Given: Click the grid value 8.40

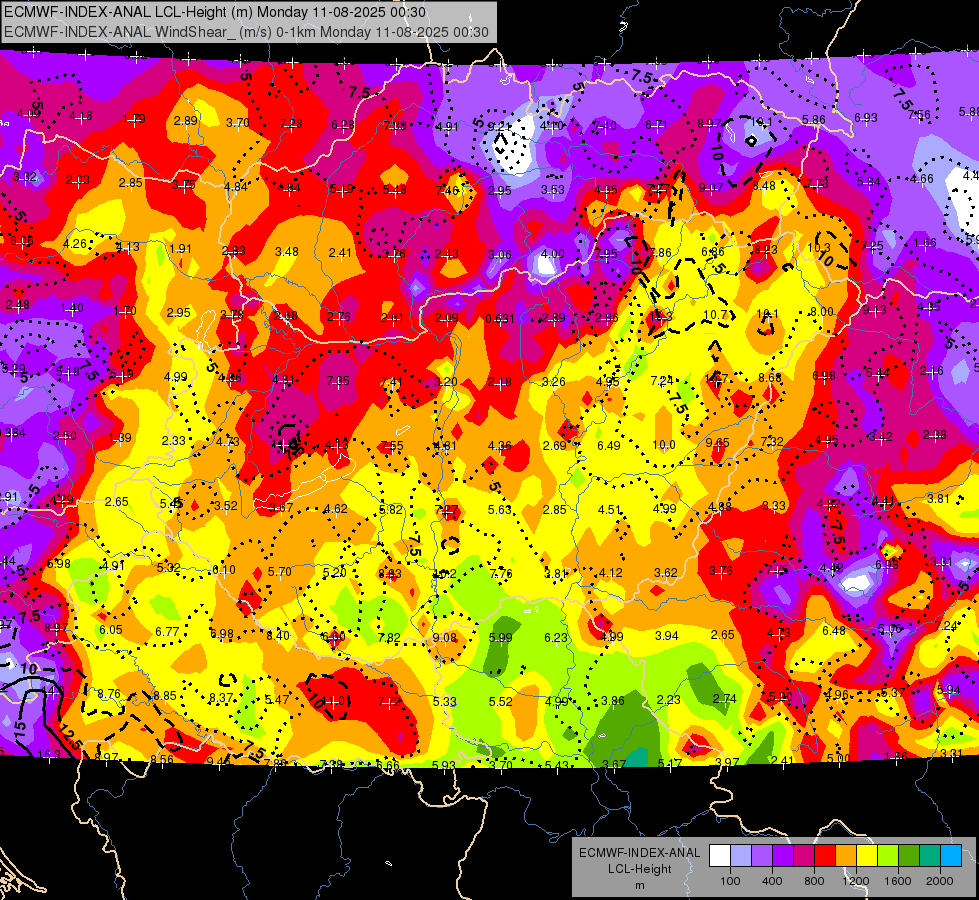Looking at the screenshot, I should coord(278,635).
